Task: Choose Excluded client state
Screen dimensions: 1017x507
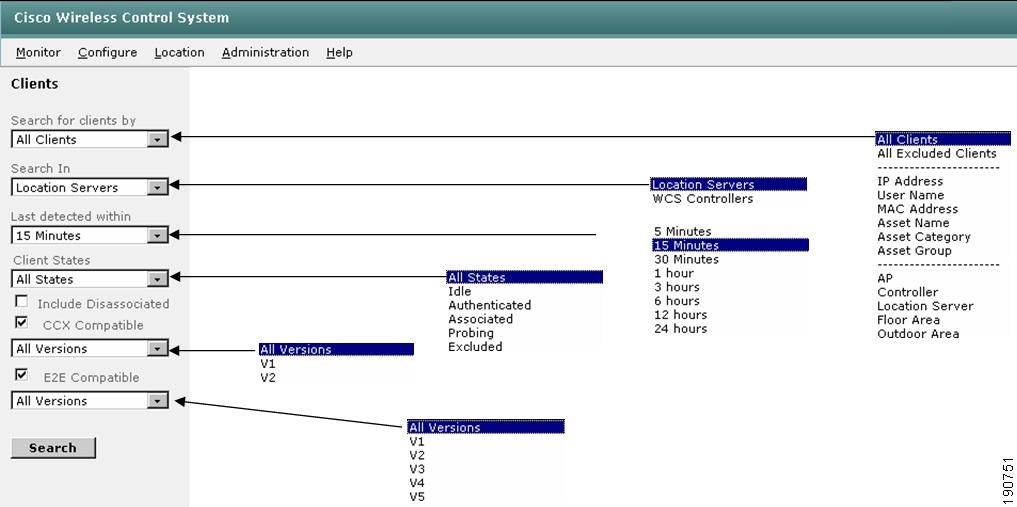Action: tap(475, 347)
